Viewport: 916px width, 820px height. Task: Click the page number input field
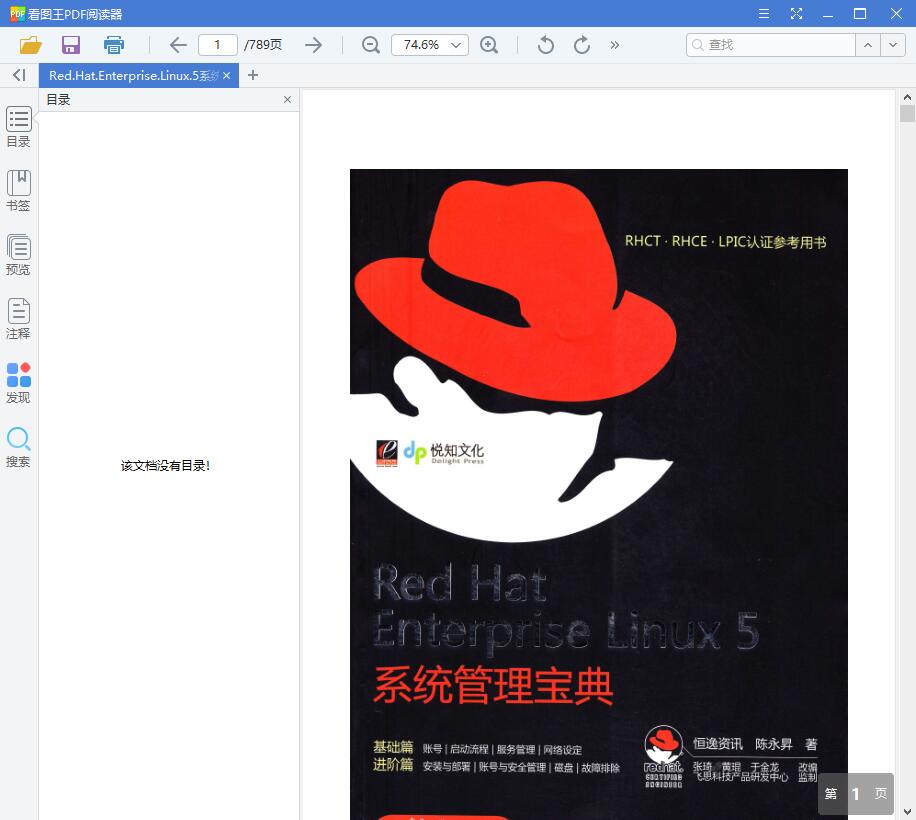pos(217,45)
